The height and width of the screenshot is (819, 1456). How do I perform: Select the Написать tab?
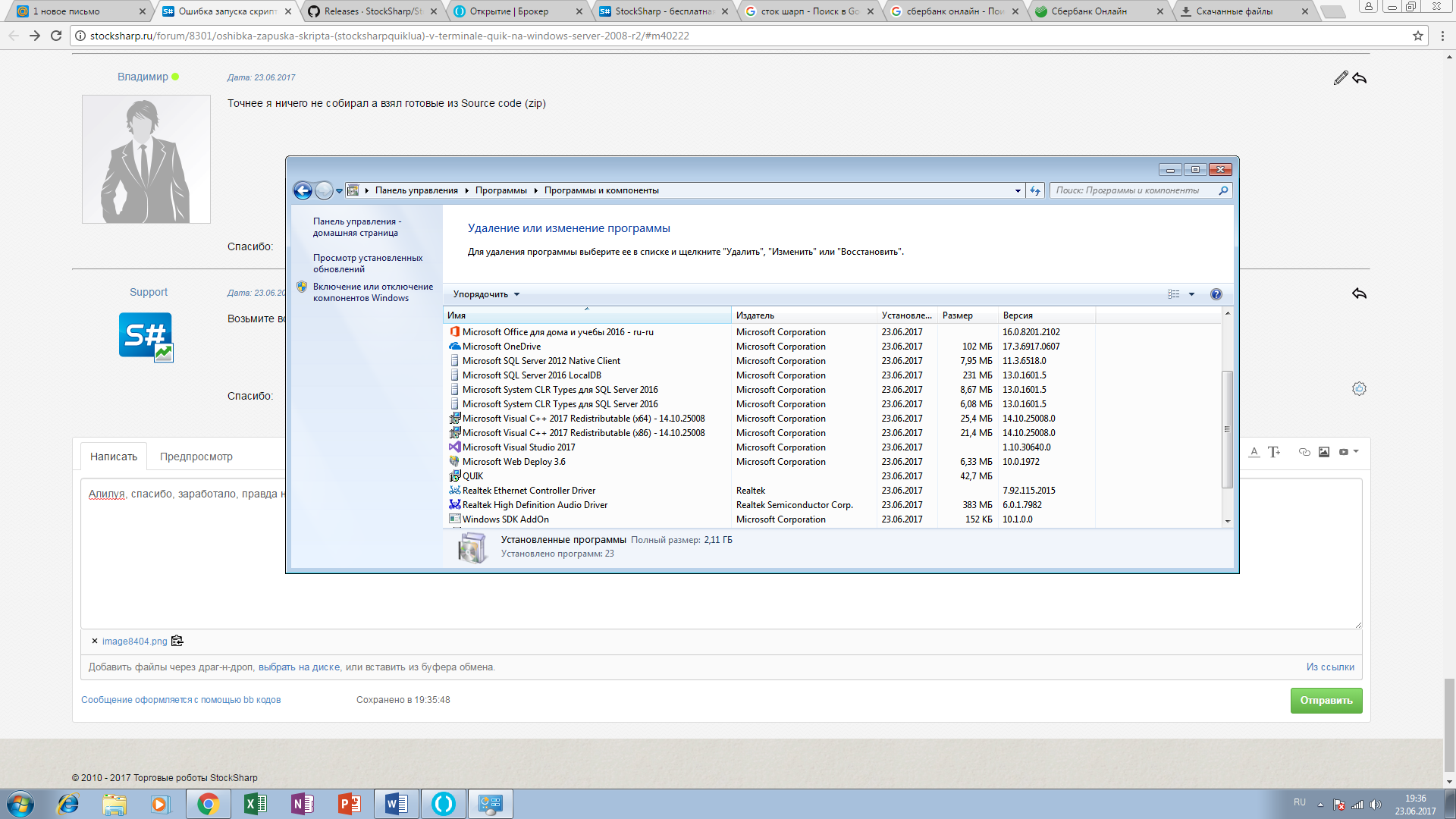click(x=114, y=457)
